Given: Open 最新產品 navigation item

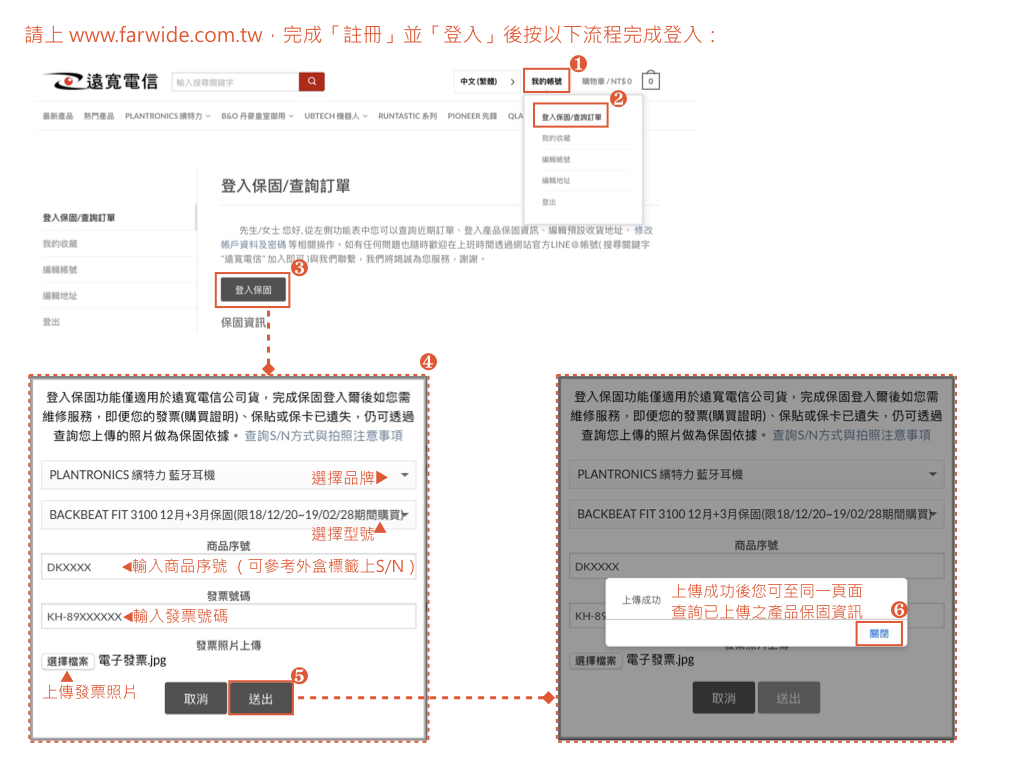Looking at the screenshot, I should tap(57, 116).
